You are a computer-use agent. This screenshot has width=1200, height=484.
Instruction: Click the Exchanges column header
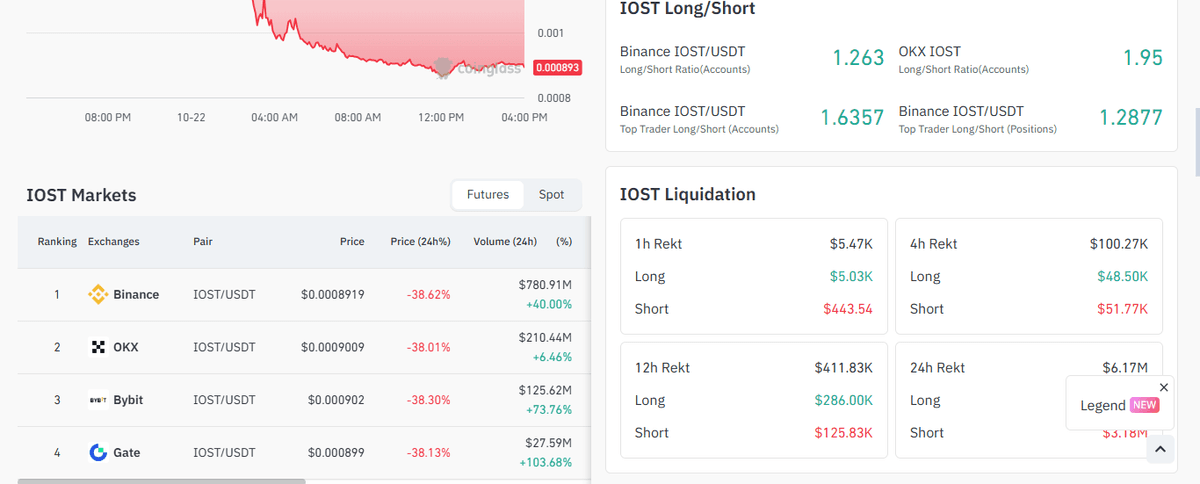click(x=114, y=242)
